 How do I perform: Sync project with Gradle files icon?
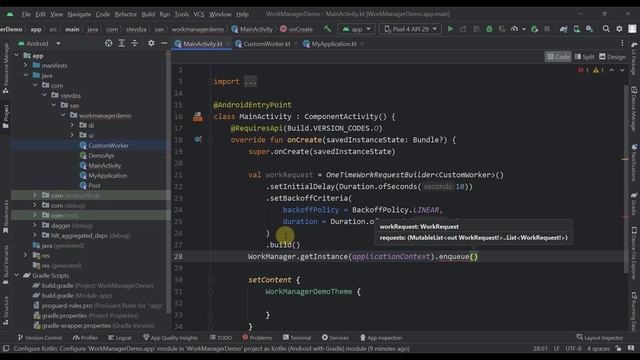coord(563,29)
